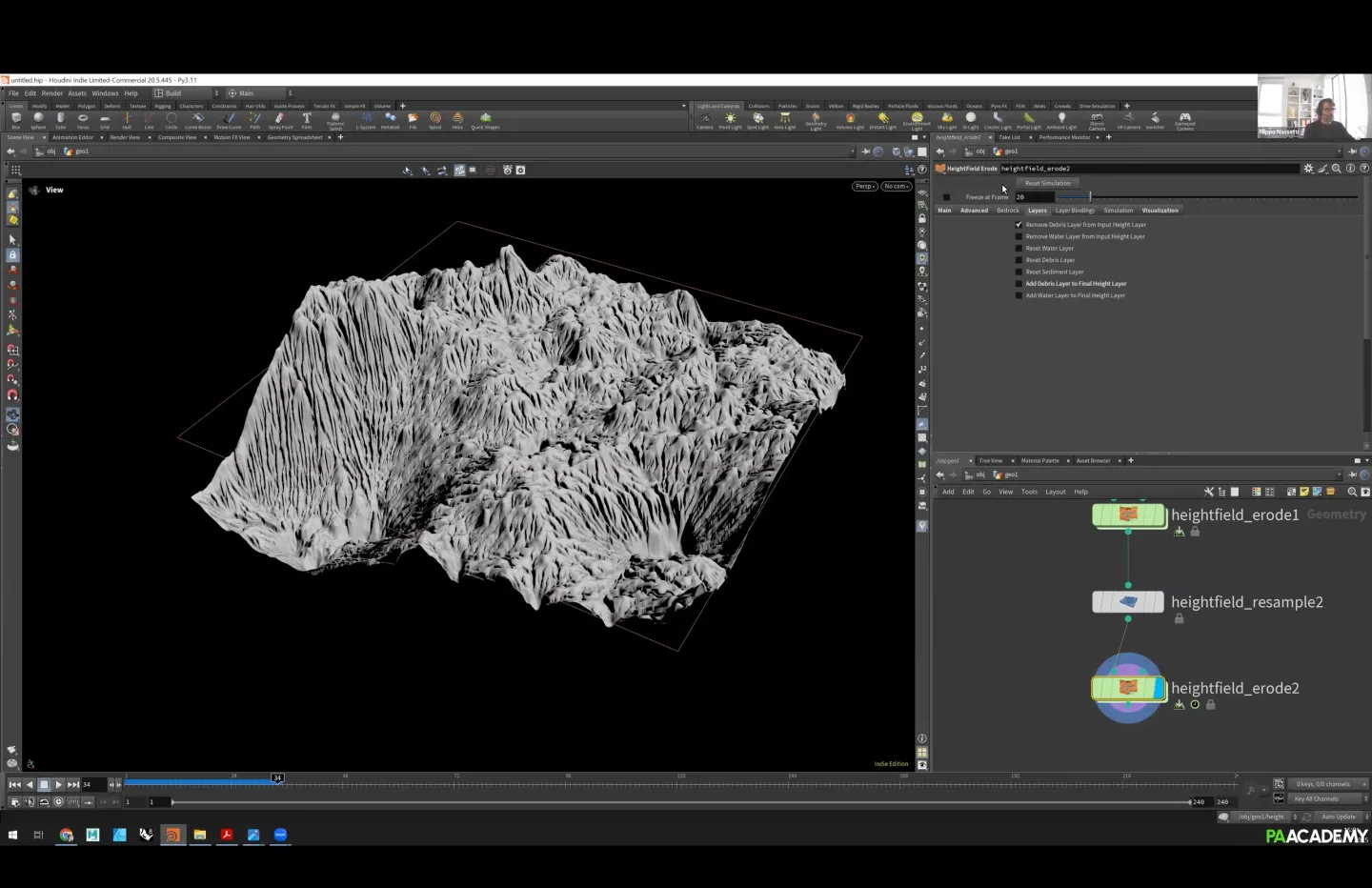Select the Torus shelf tool
The image size is (1372, 888).
coord(83,120)
